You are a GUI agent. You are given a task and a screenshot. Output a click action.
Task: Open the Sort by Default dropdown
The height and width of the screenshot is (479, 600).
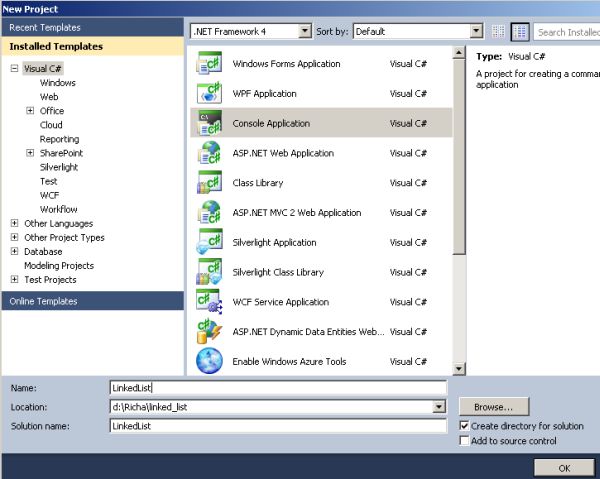click(476, 31)
